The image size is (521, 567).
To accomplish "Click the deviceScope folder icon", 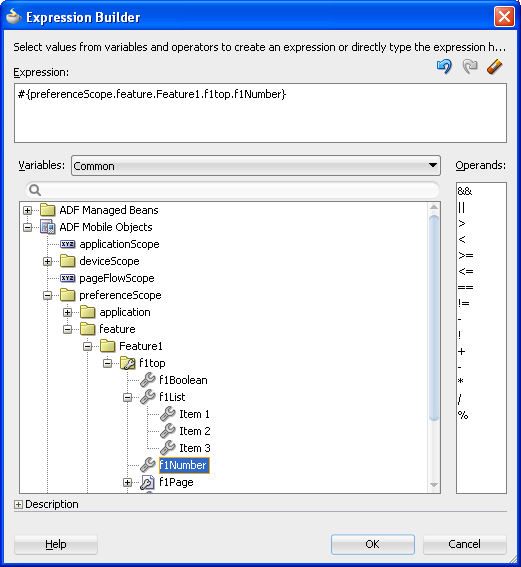I will click(x=68, y=261).
